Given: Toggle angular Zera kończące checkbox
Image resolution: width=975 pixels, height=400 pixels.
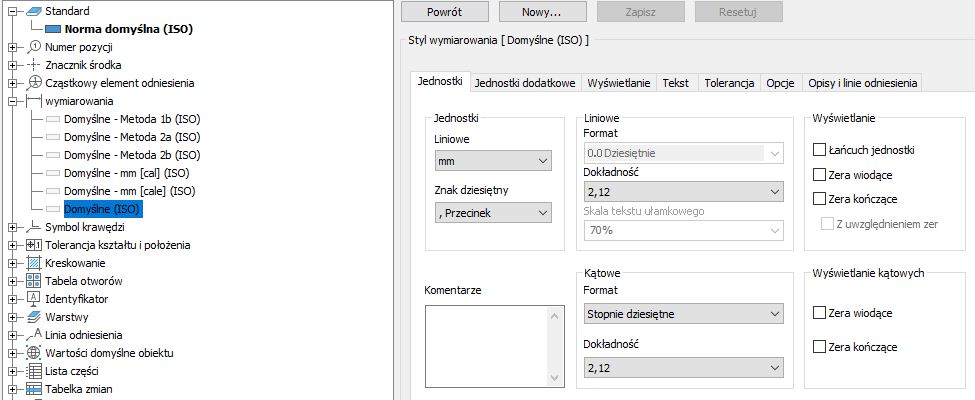Looking at the screenshot, I should pyautogui.click(x=821, y=347).
